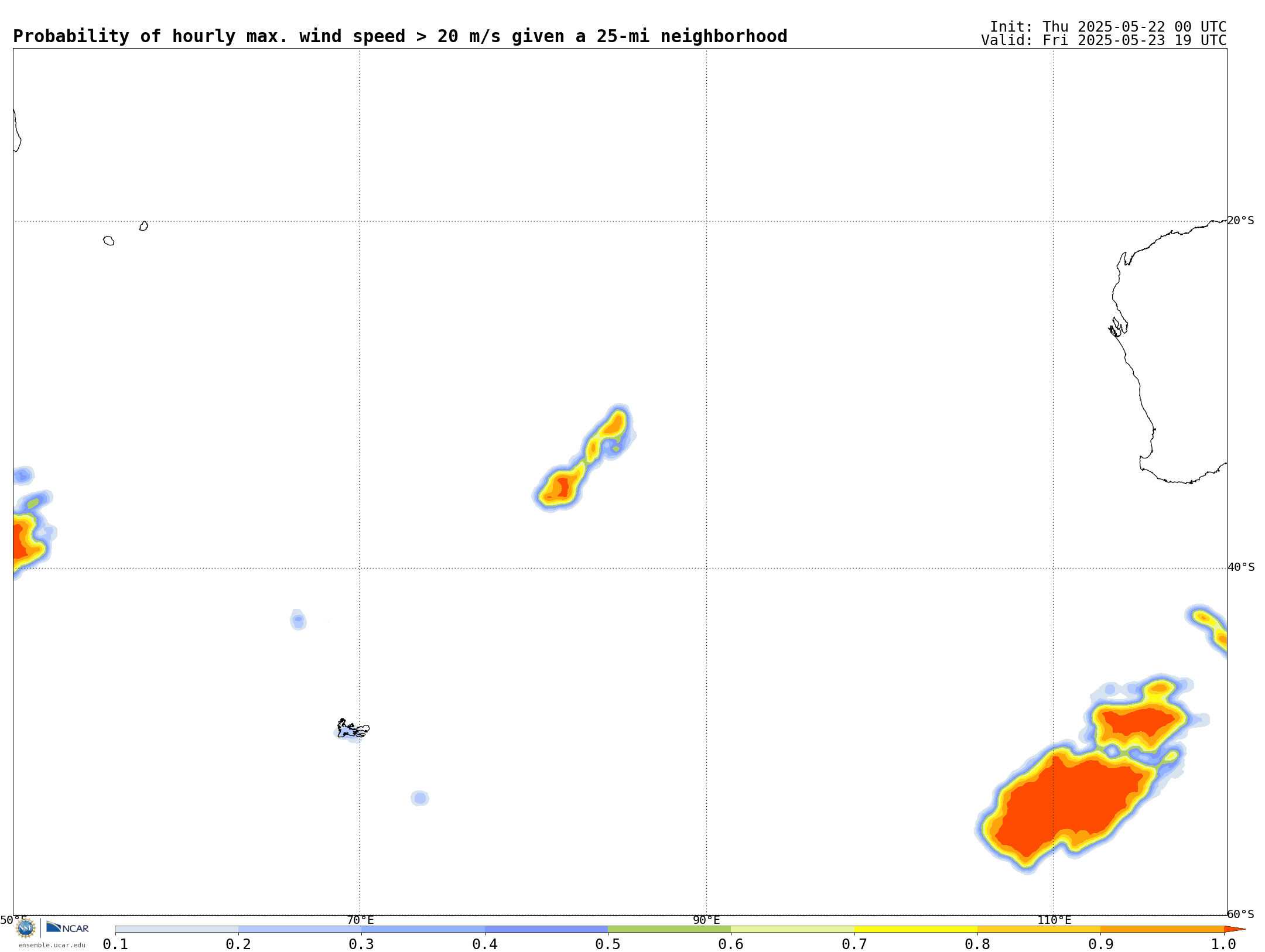Click the plot title about wind speed probability
1265x952 pixels.
[400, 36]
